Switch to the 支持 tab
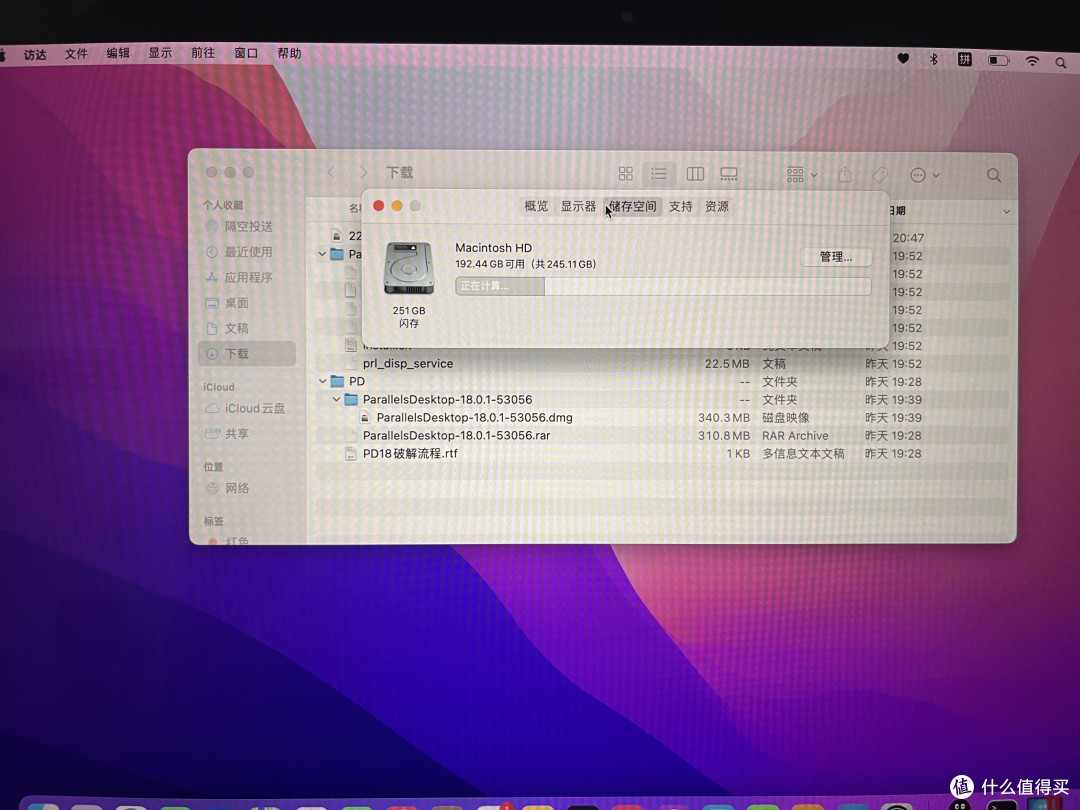This screenshot has width=1080, height=810. [x=681, y=206]
